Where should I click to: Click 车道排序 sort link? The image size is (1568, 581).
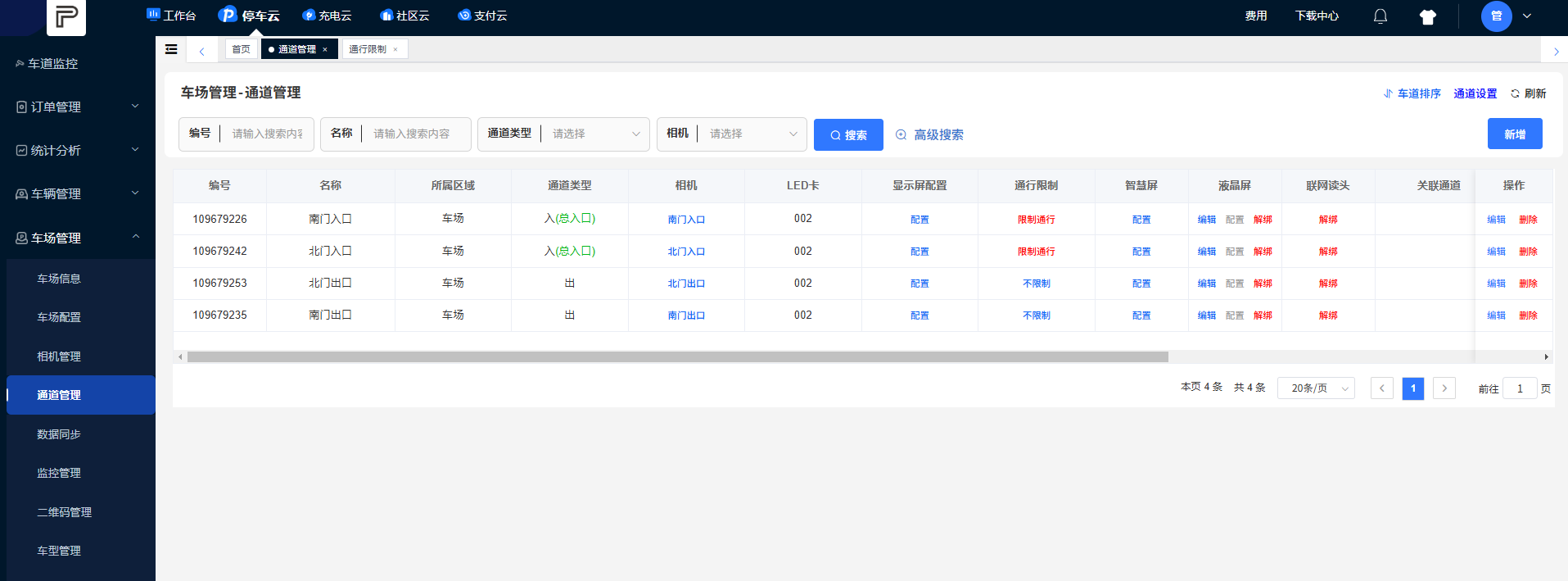tap(1412, 93)
